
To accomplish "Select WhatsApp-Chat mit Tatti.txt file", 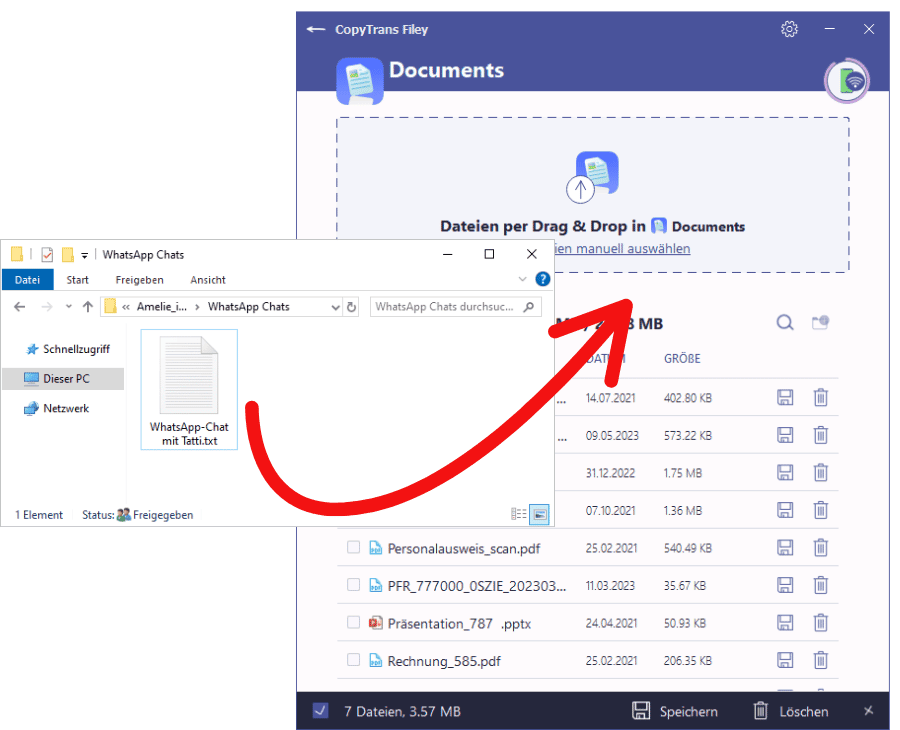I will 189,390.
